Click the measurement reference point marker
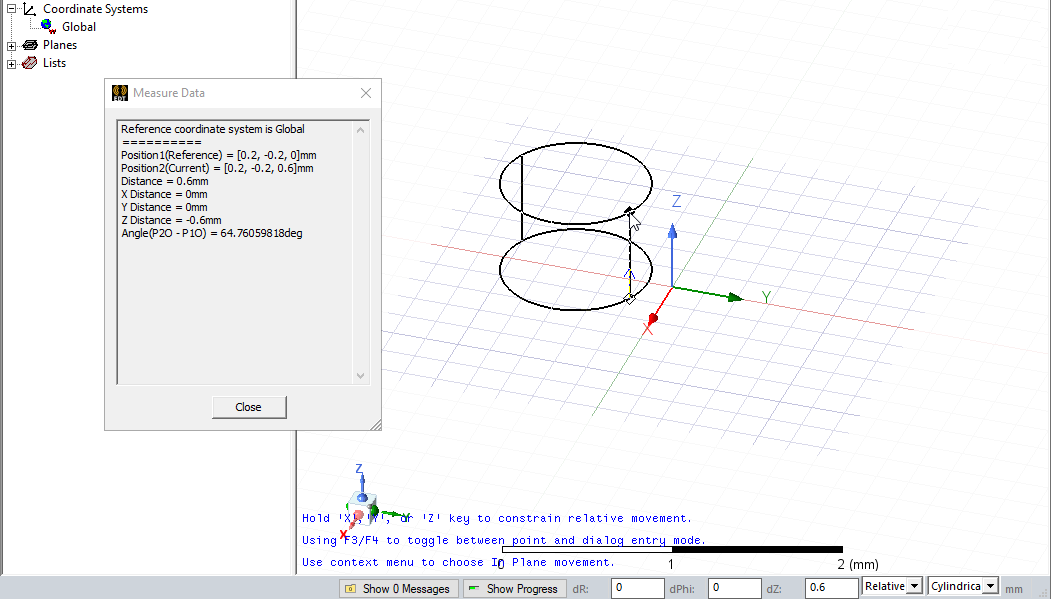The height and width of the screenshot is (599, 1051). pyautogui.click(x=629, y=299)
